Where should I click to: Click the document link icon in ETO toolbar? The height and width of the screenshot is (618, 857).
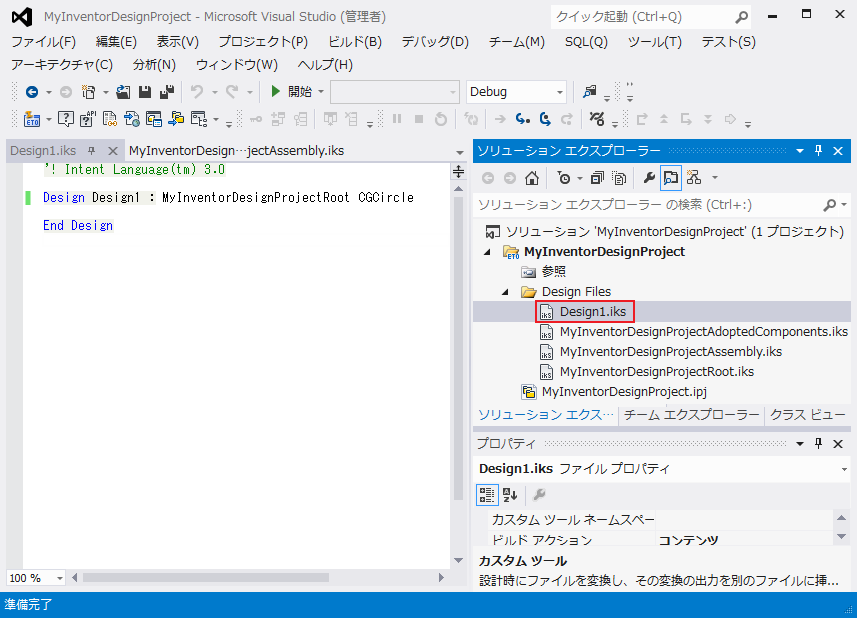click(x=110, y=119)
